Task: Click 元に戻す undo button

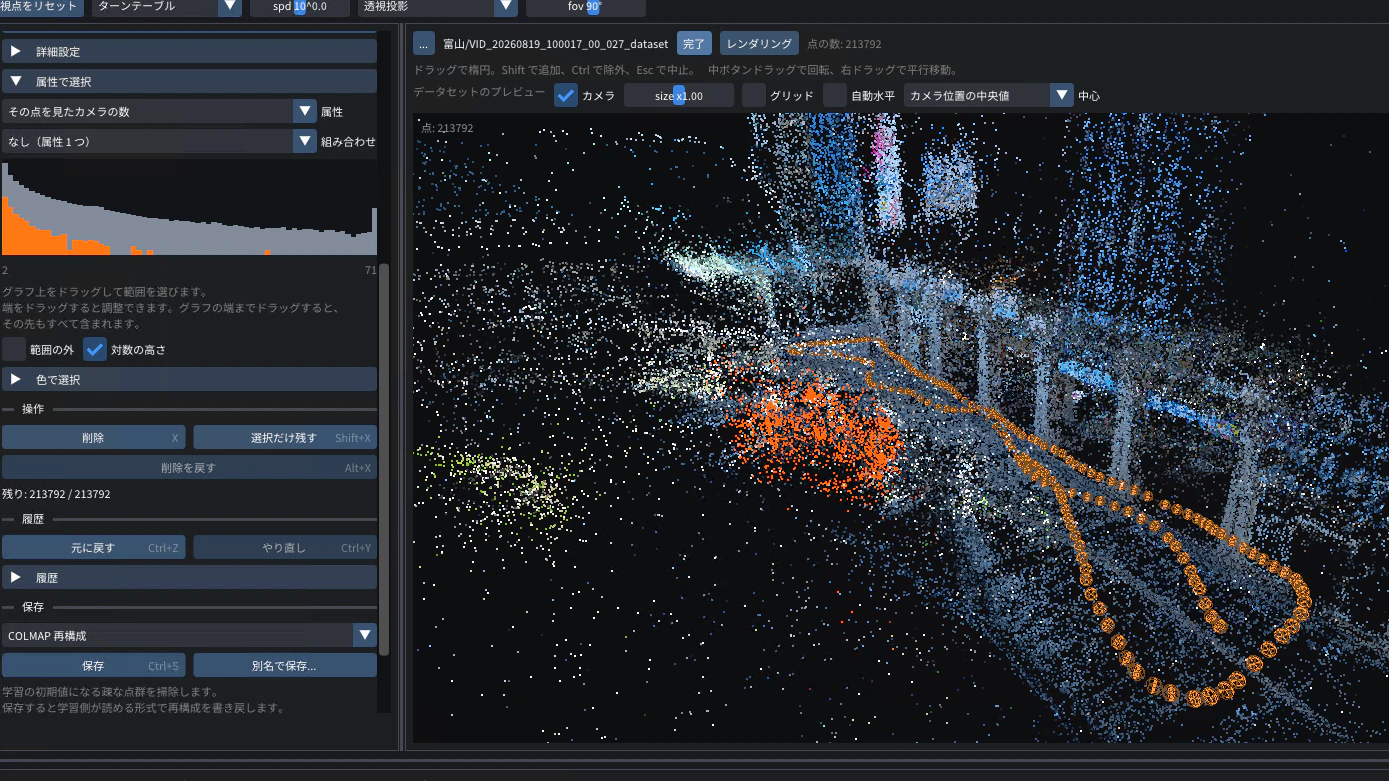Action: (93, 547)
